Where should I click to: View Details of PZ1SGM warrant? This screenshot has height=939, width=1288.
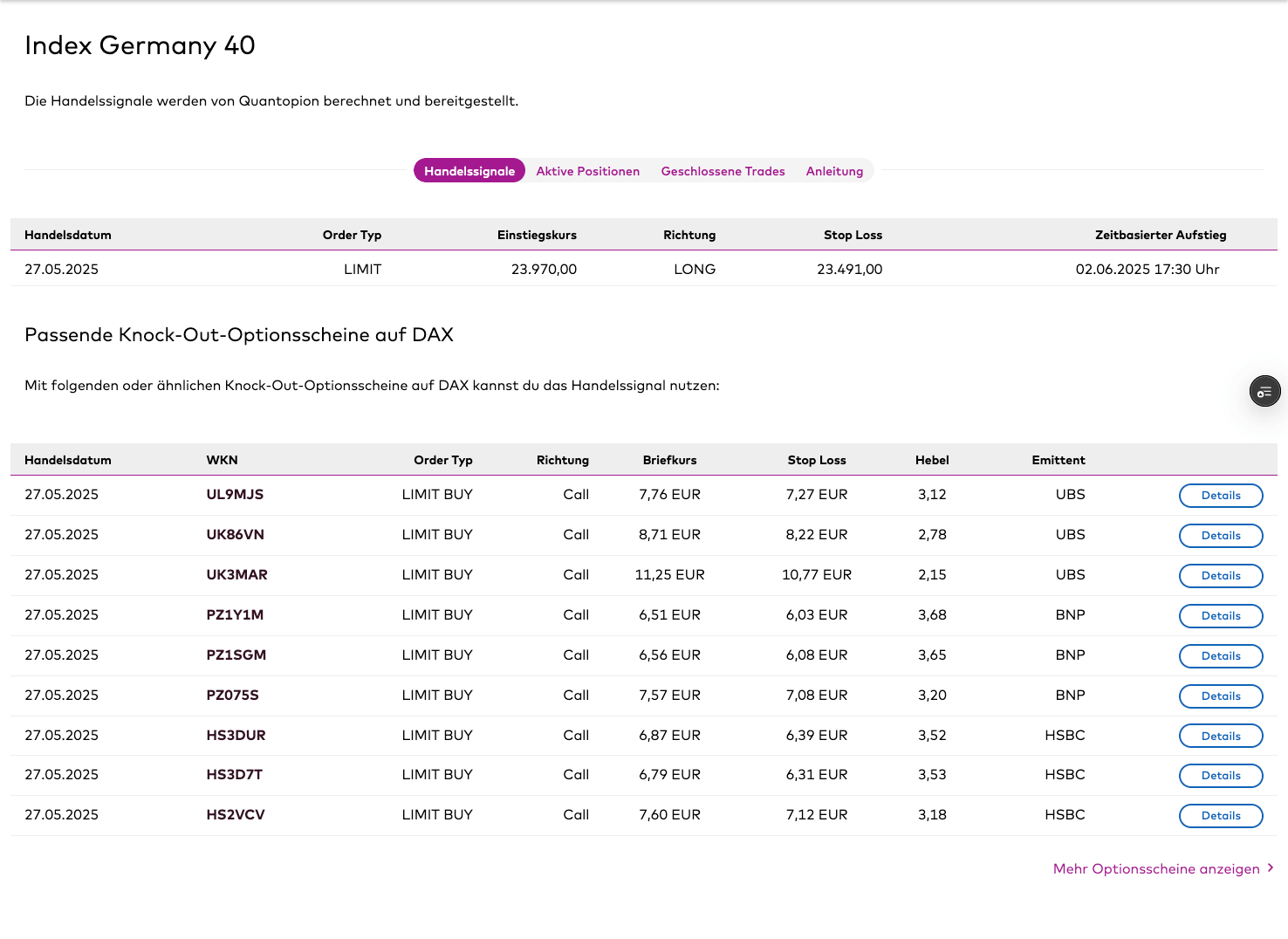tap(1221, 656)
